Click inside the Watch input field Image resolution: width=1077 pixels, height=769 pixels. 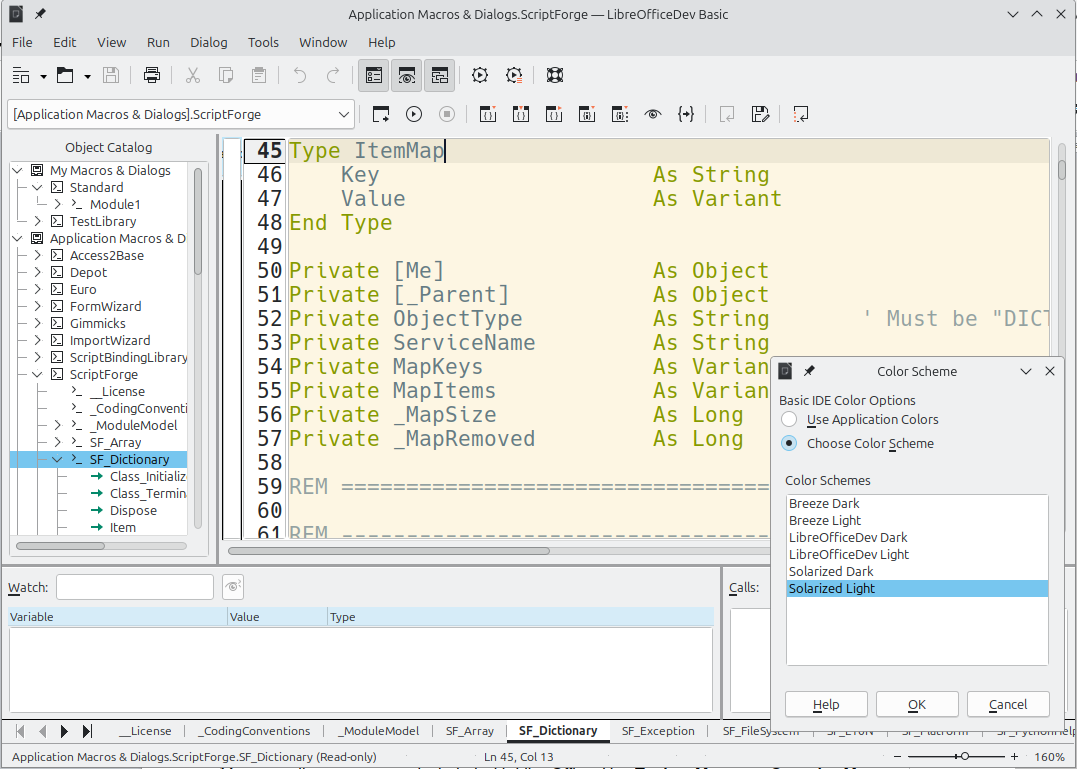click(135, 587)
